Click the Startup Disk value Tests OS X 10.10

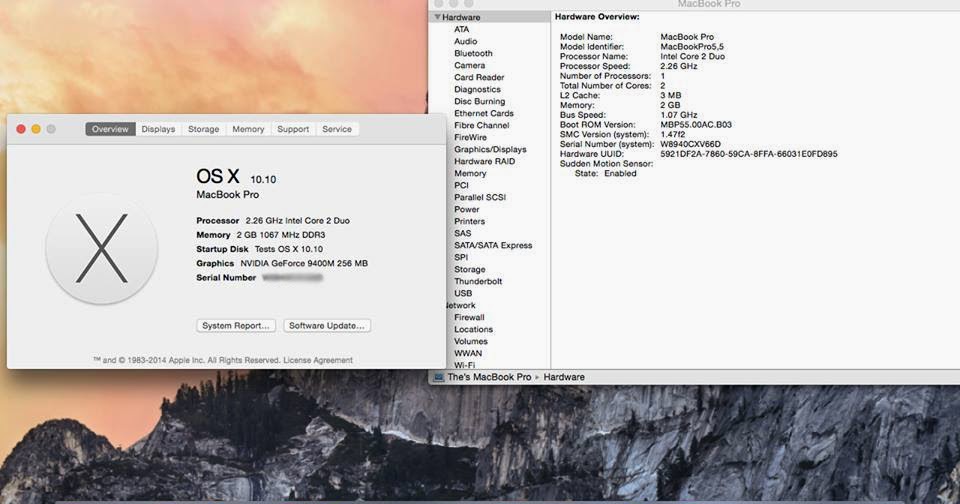(288, 249)
